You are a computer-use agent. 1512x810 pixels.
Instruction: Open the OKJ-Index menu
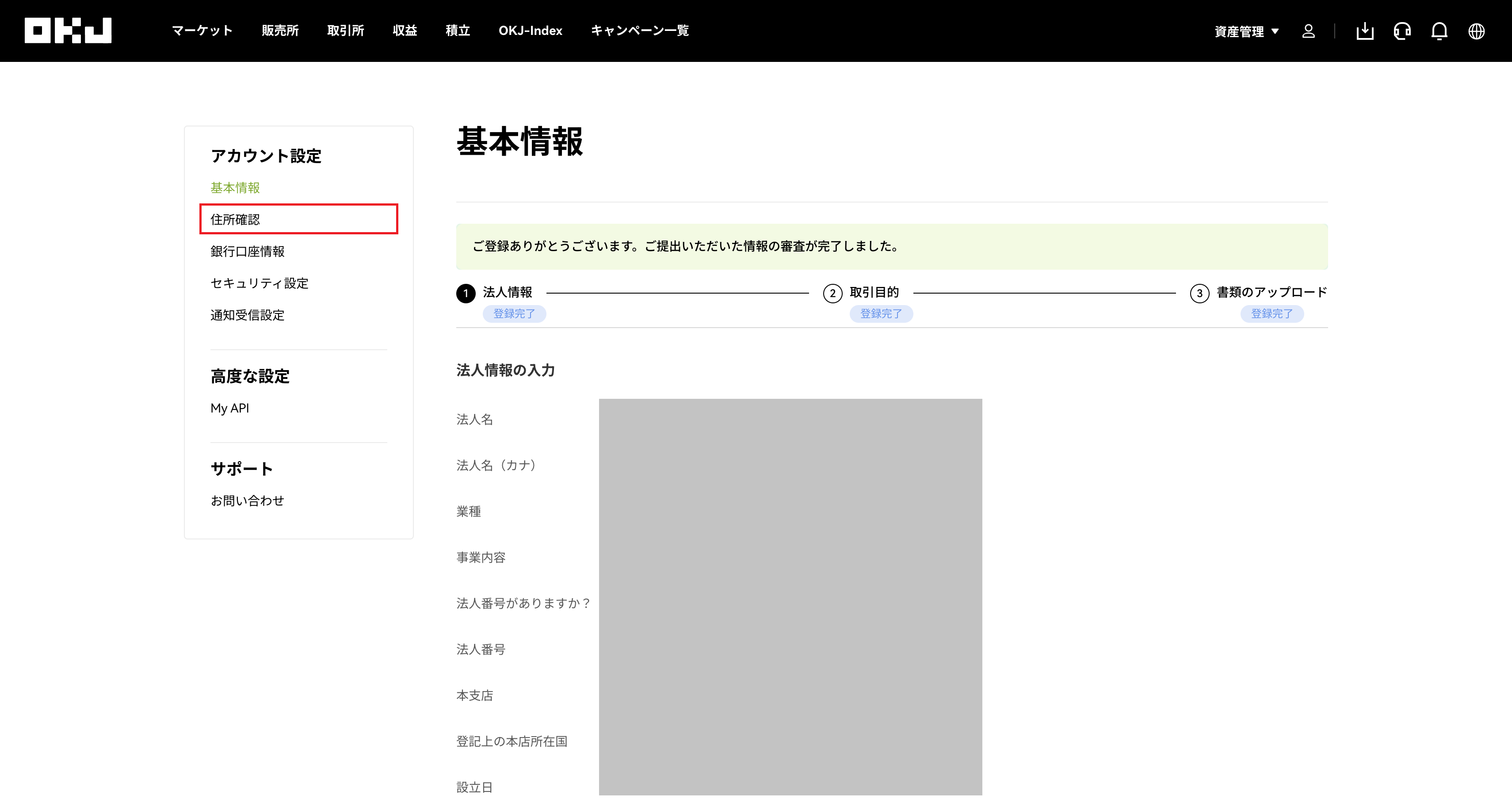(531, 31)
